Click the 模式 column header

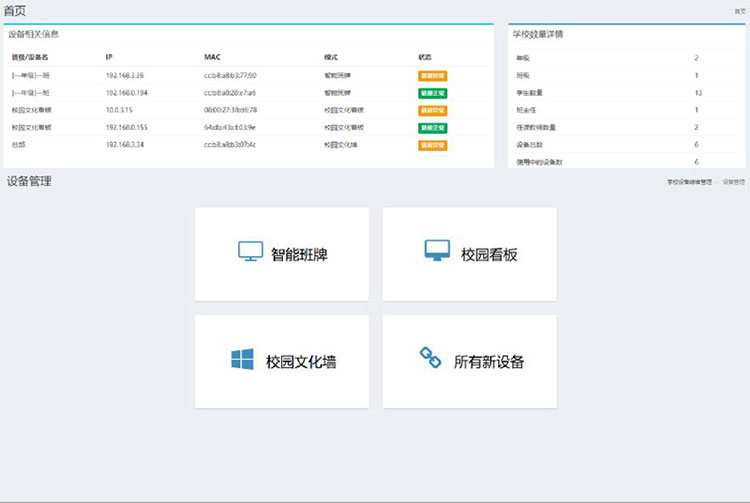click(331, 57)
